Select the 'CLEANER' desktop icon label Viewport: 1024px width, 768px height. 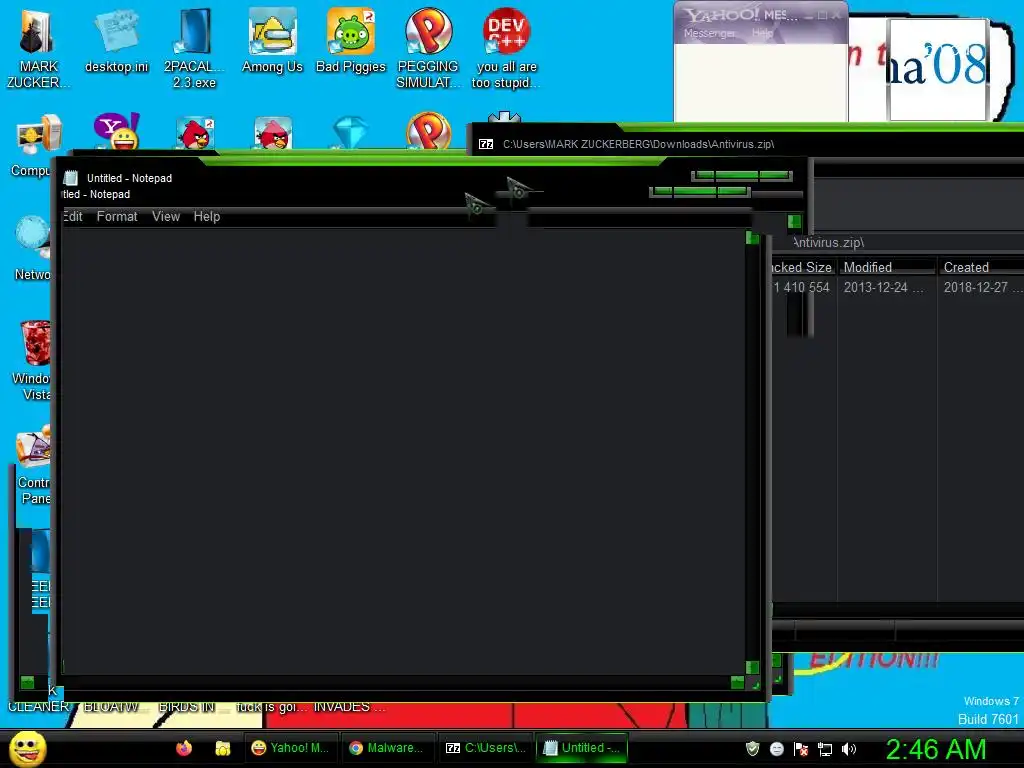(x=38, y=707)
